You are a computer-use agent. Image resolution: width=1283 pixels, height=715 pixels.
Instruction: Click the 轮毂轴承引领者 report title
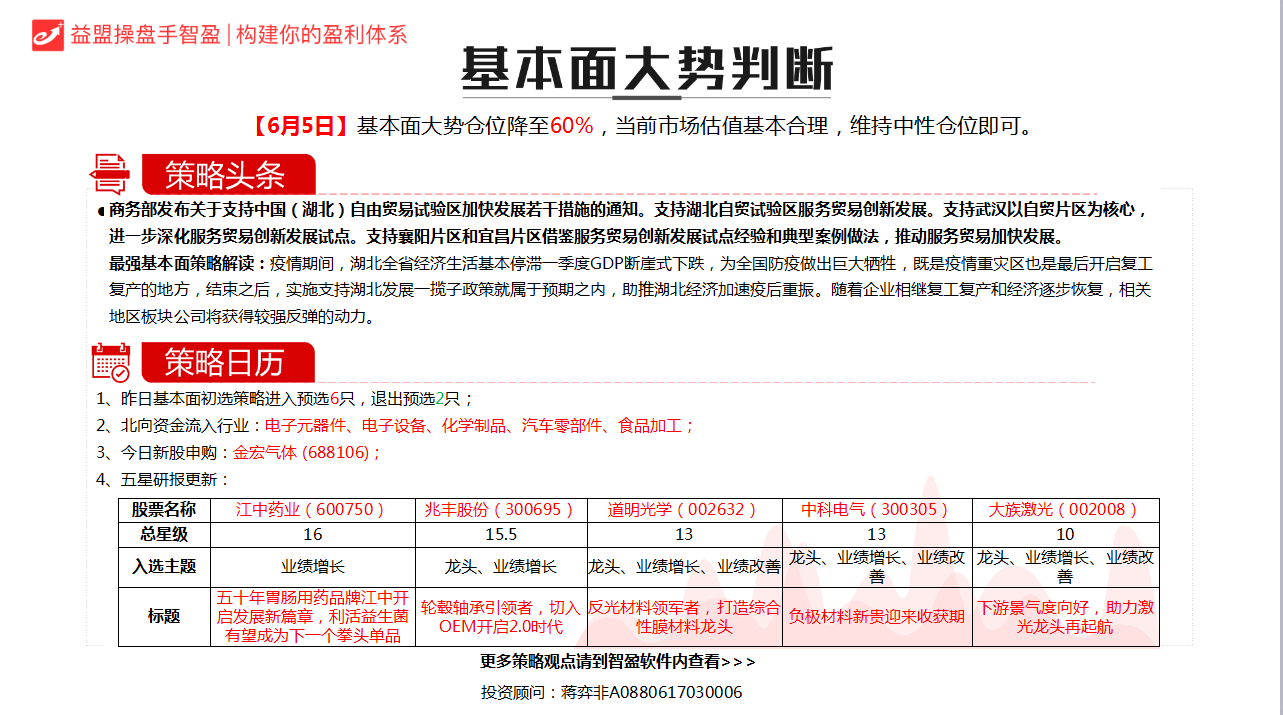coord(500,617)
